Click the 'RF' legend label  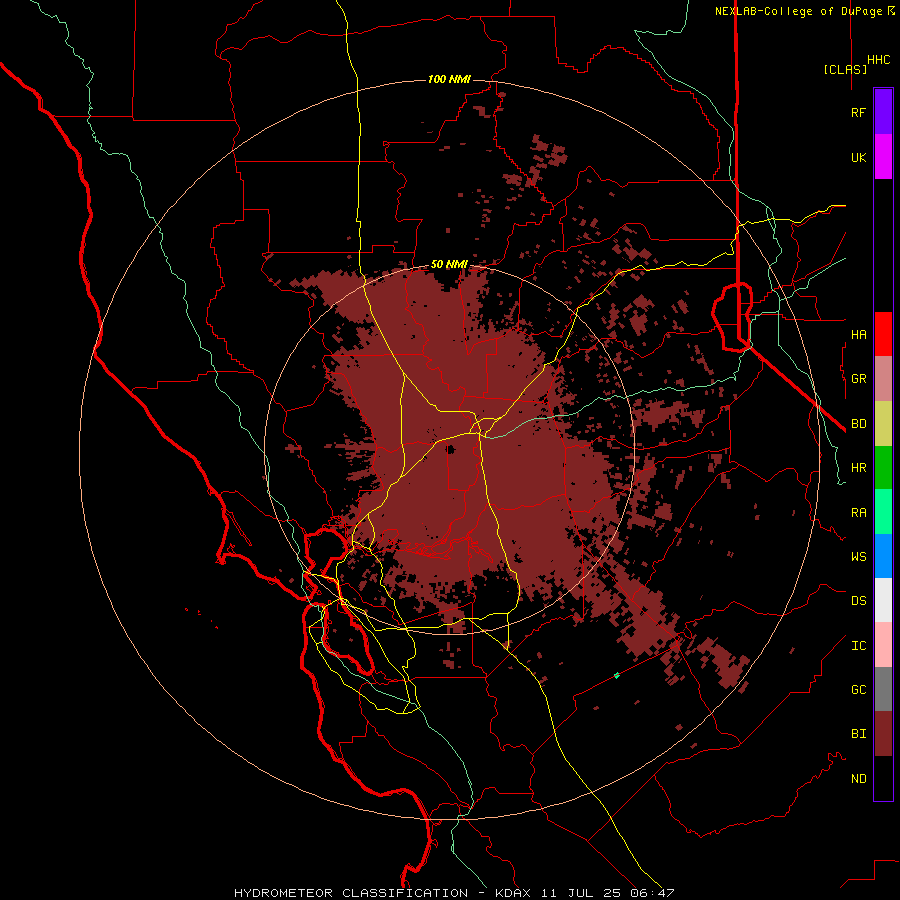click(858, 112)
